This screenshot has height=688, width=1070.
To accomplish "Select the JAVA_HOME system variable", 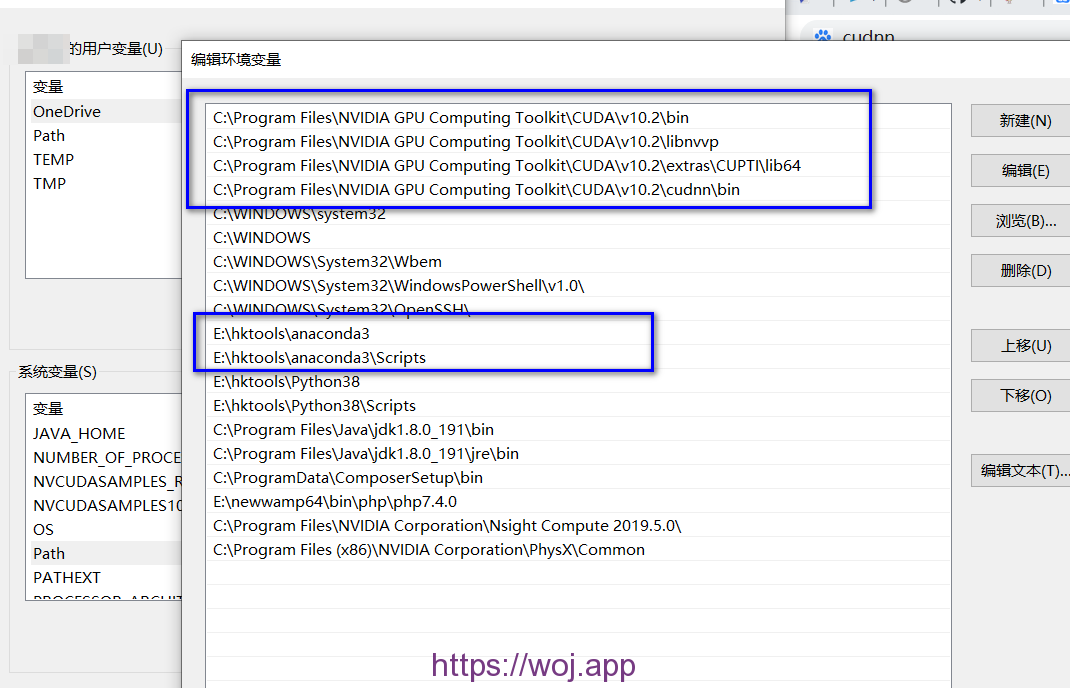I will pyautogui.click(x=77, y=433).
